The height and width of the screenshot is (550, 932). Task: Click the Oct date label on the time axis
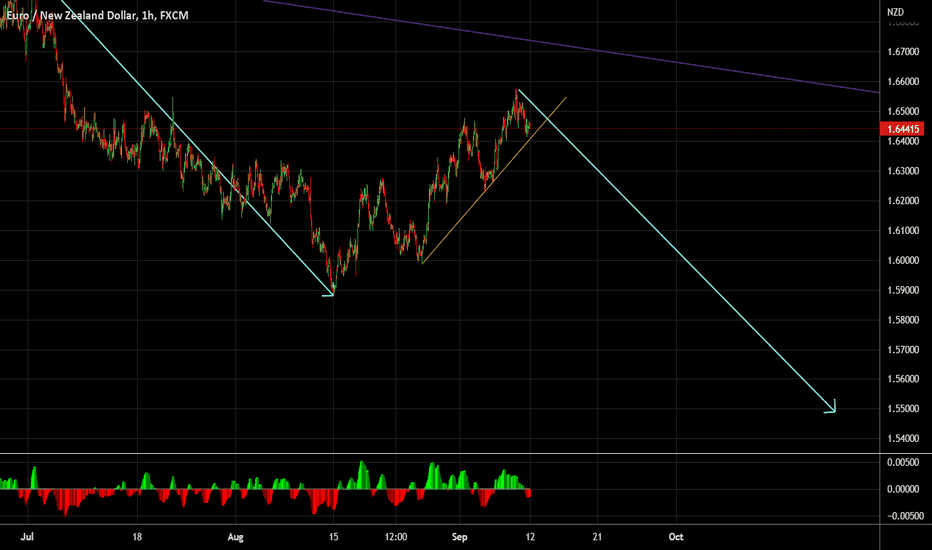click(676, 536)
